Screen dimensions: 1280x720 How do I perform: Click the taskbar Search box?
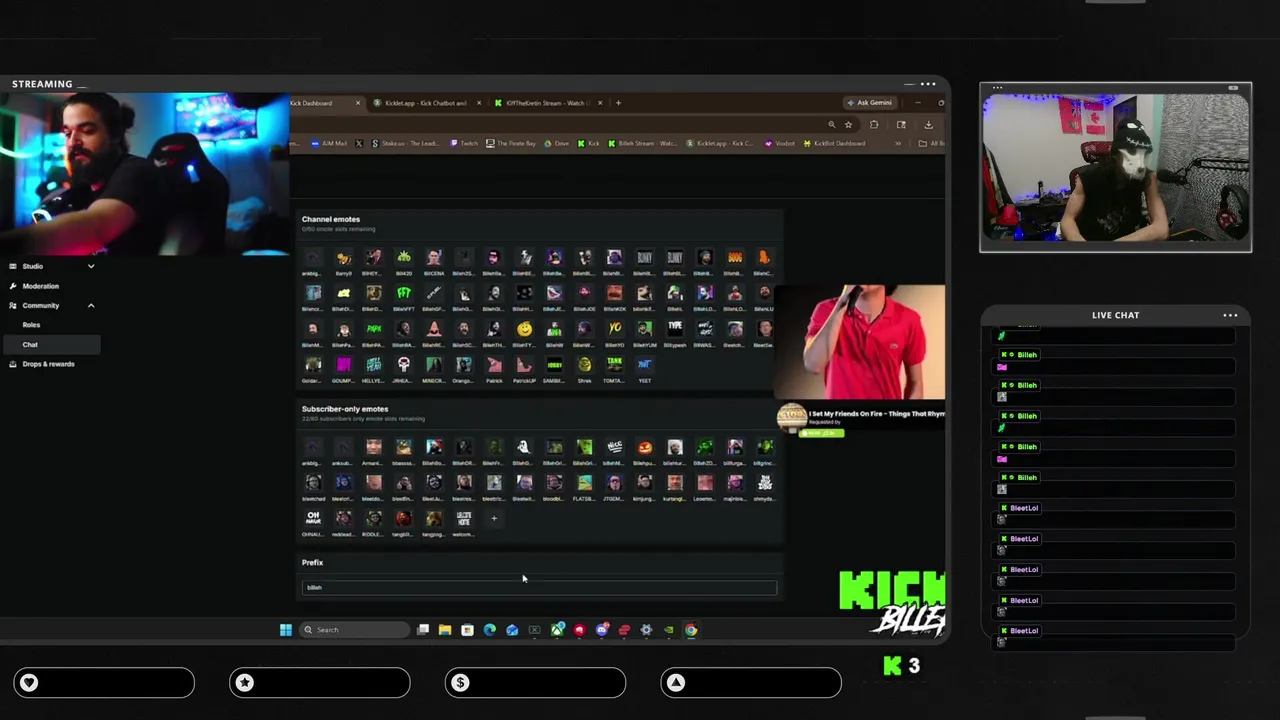[x=356, y=630]
